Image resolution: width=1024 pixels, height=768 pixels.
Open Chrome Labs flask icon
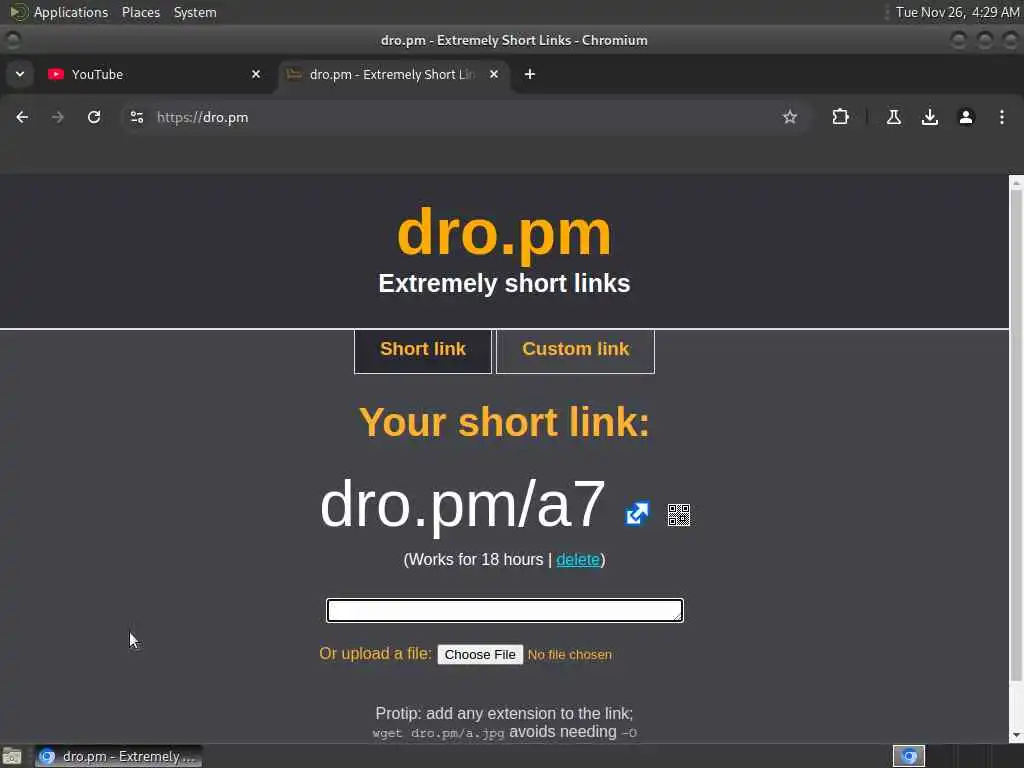pos(893,117)
